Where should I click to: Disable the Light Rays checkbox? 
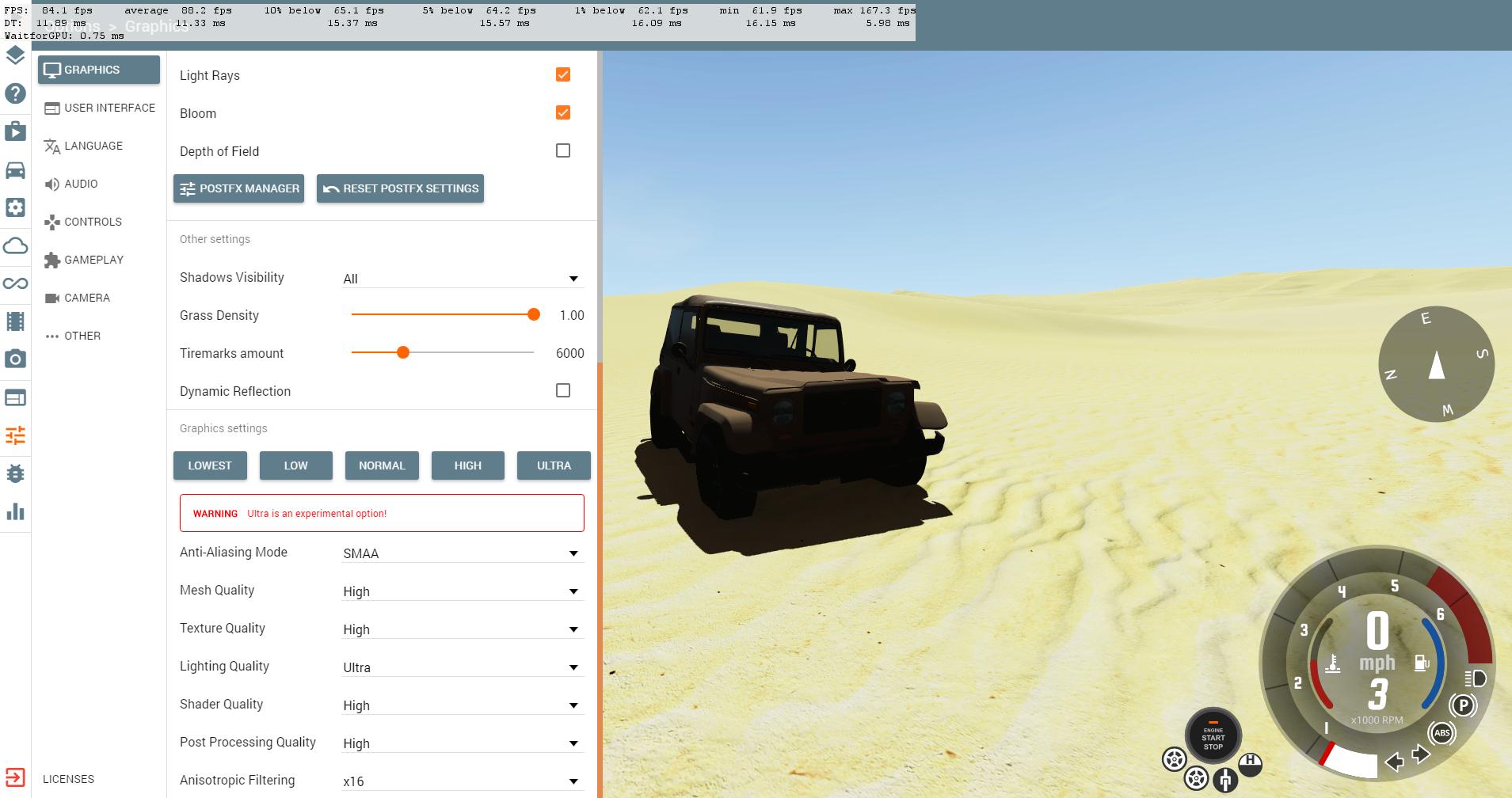tap(563, 74)
